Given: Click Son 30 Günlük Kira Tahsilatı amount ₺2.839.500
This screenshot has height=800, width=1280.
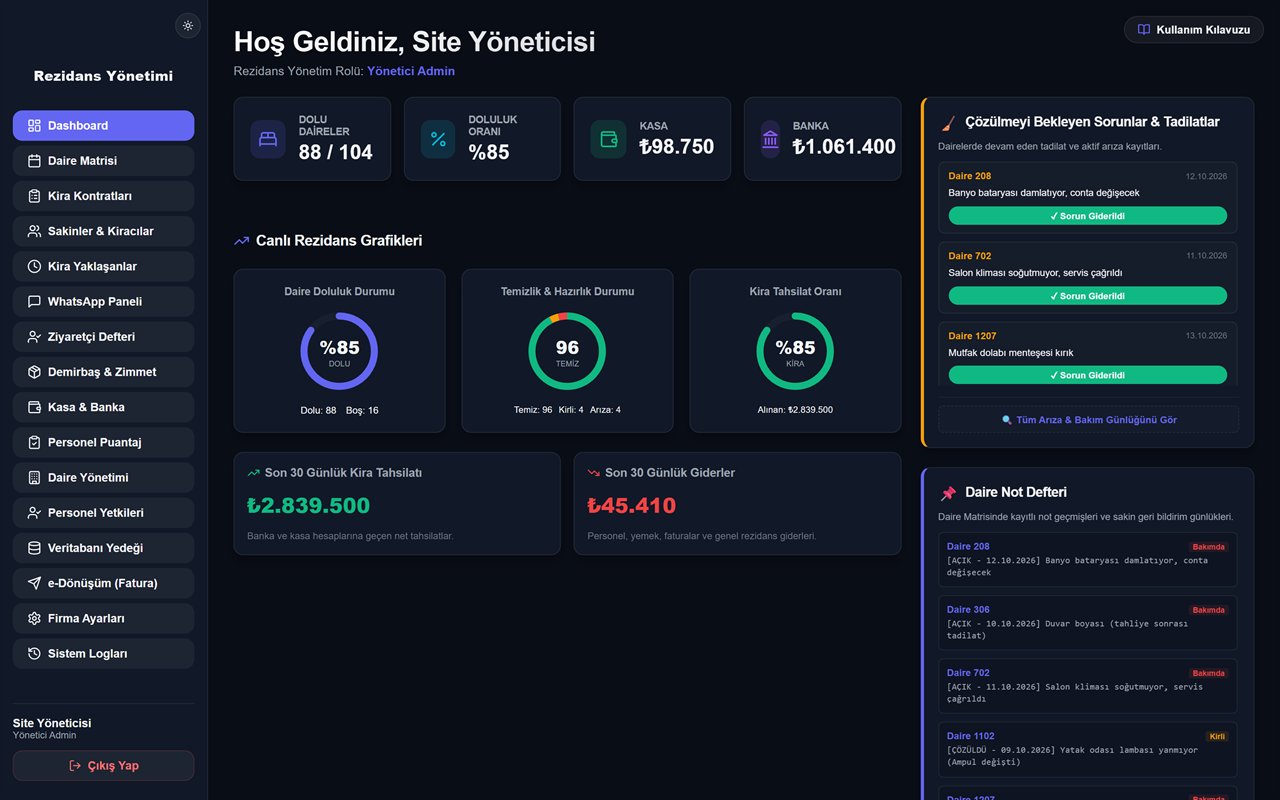Looking at the screenshot, I should pyautogui.click(x=308, y=506).
